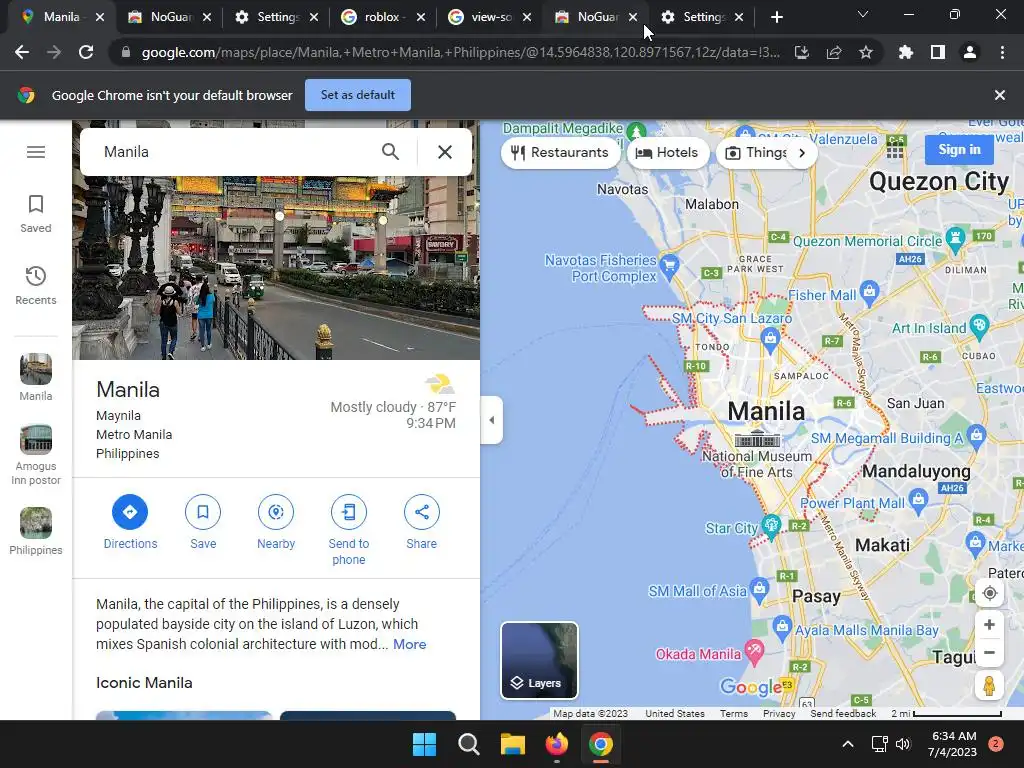Share this page from address bar
1024x768 pixels.
(x=834, y=52)
